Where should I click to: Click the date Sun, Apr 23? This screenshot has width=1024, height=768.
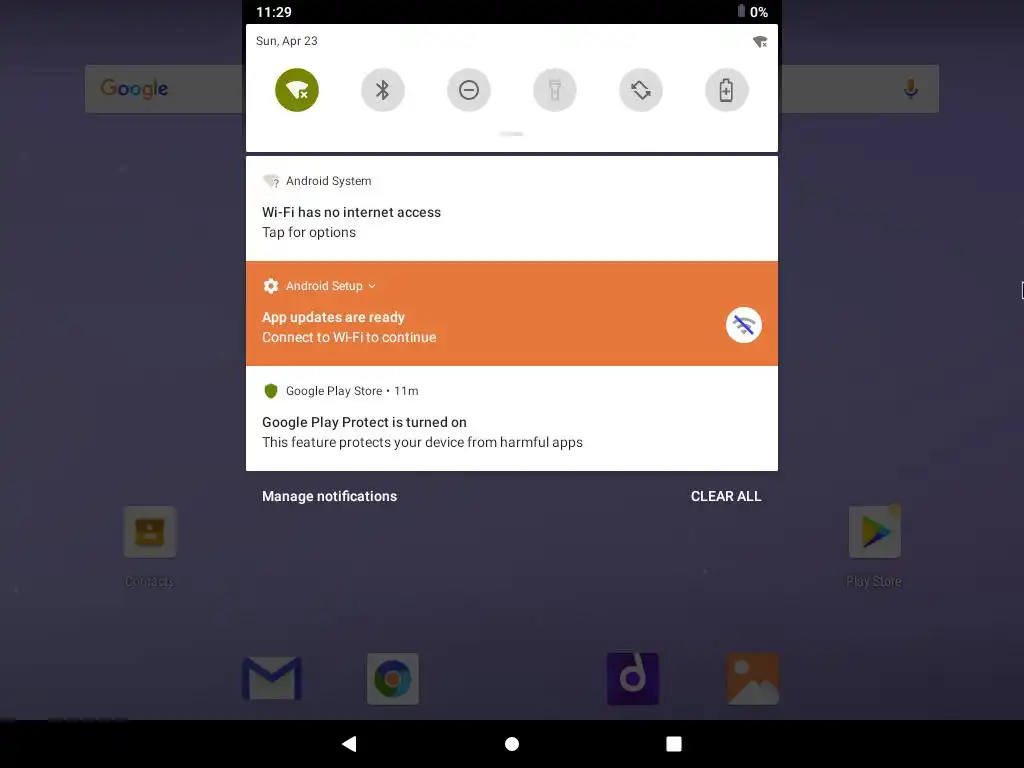click(287, 41)
